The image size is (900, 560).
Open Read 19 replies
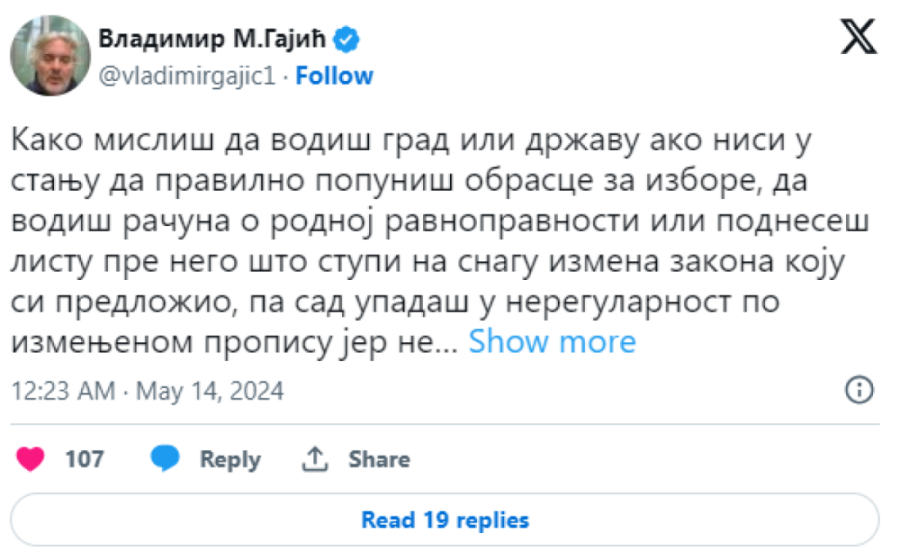click(x=445, y=520)
